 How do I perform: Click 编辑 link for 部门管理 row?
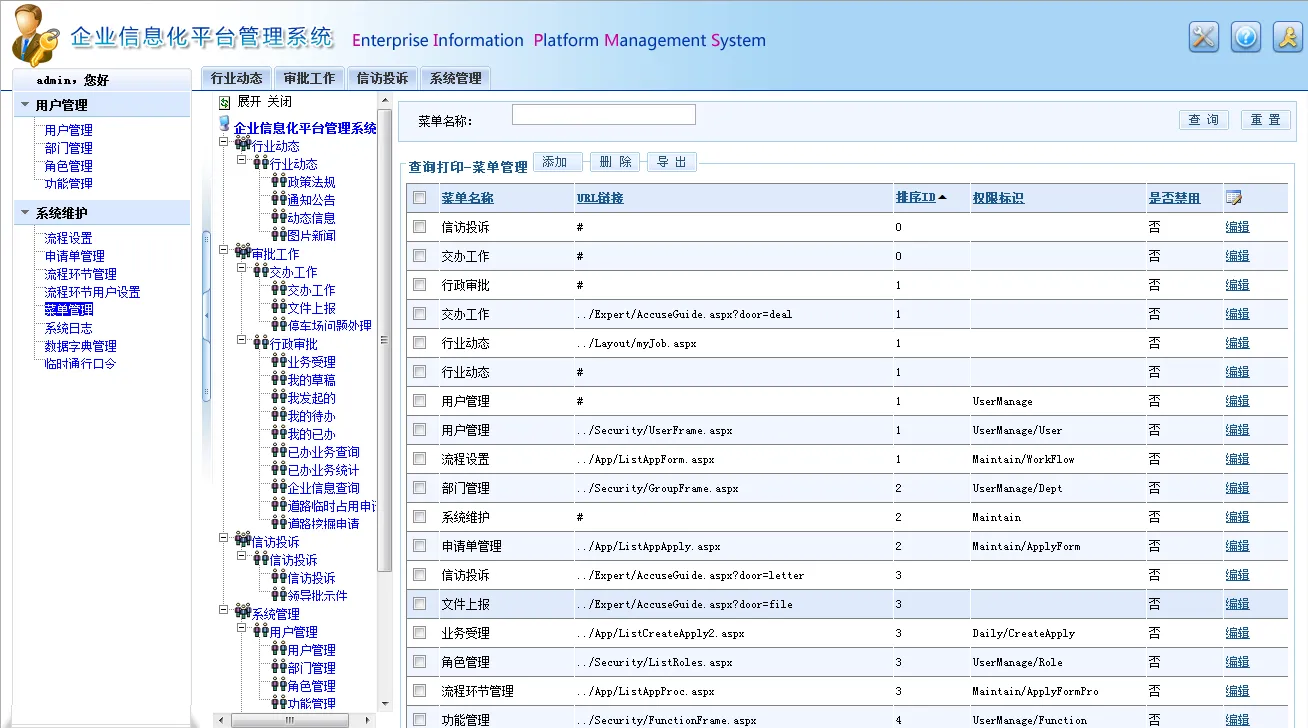(x=1237, y=488)
